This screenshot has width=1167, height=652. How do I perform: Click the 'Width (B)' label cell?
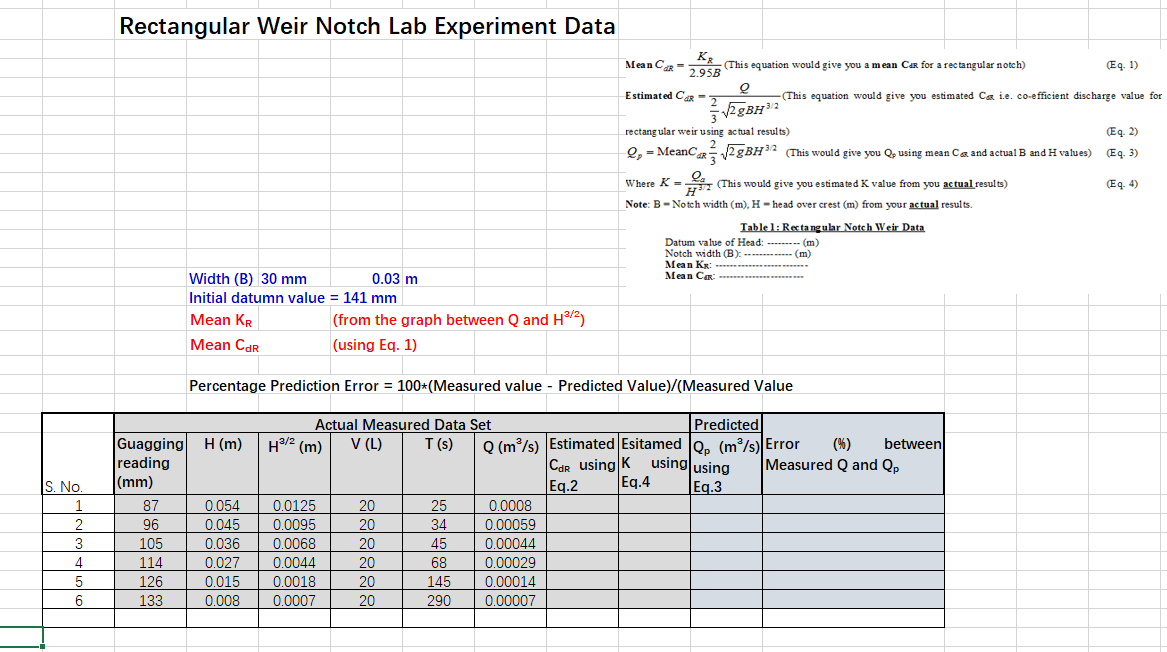coord(221,279)
